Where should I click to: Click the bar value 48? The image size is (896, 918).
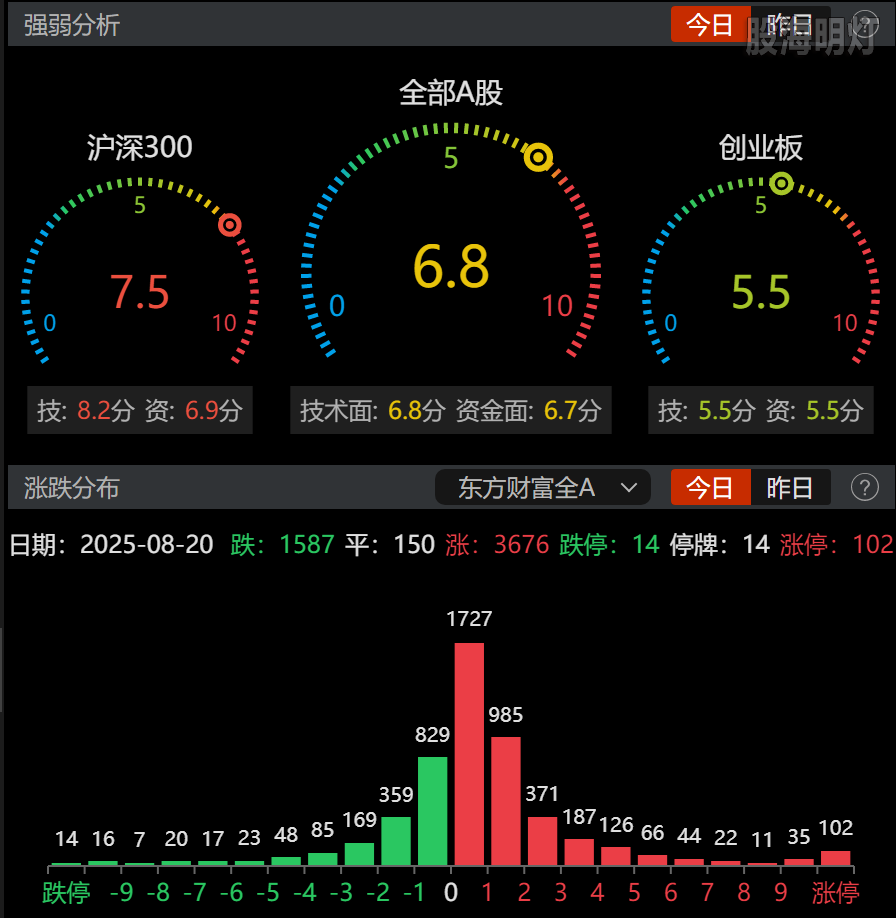point(286,835)
